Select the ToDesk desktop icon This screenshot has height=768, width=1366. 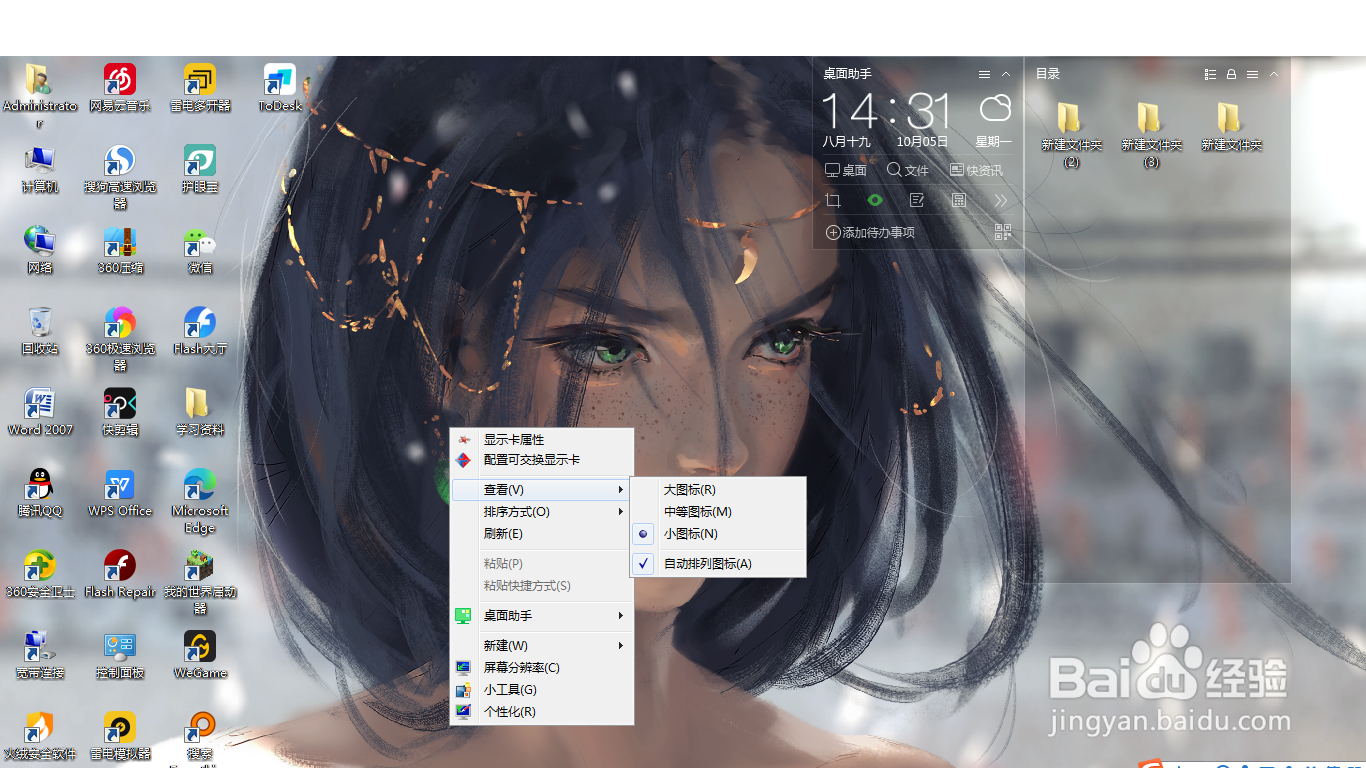pos(280,88)
